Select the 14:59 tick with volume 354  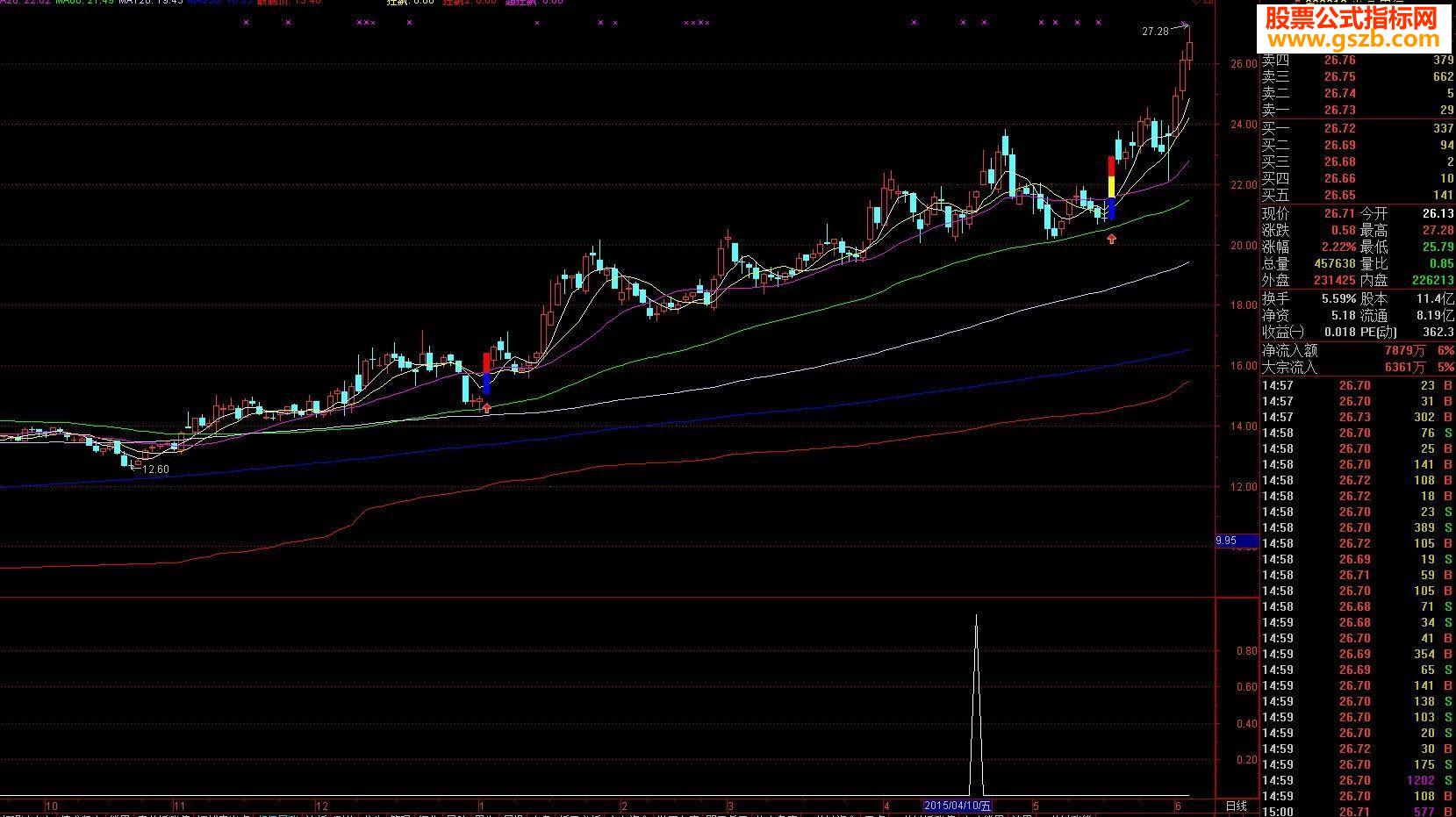1358,655
